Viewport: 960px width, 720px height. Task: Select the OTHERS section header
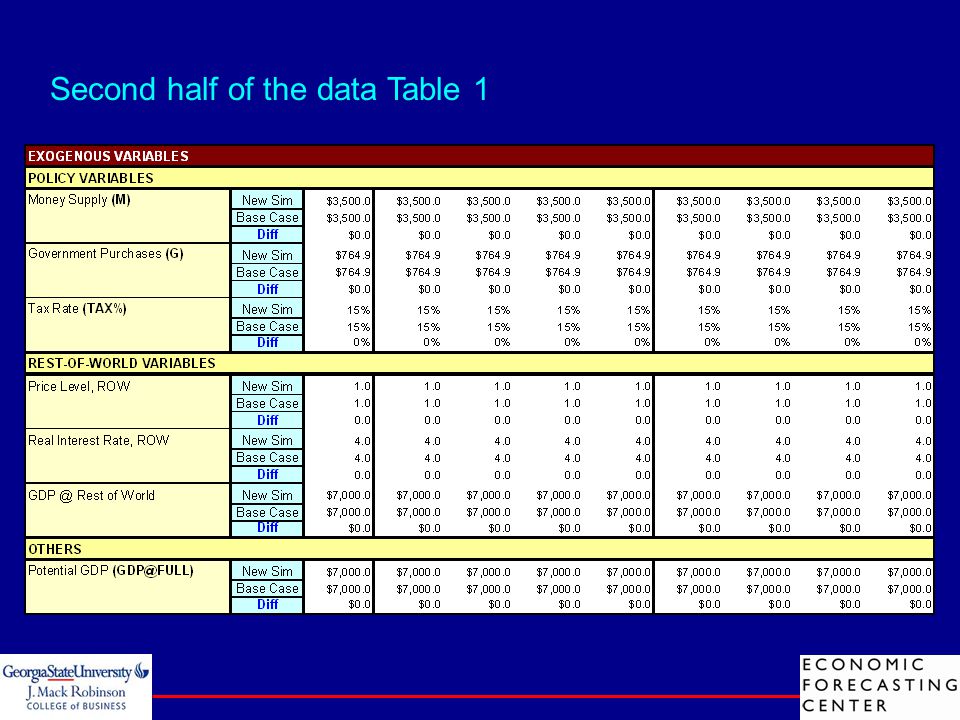479,549
